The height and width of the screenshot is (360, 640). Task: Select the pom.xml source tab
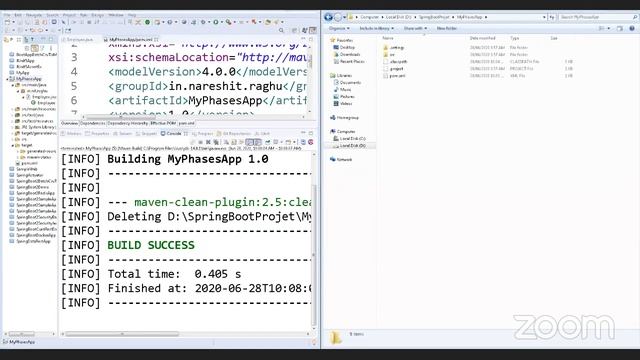(x=187, y=123)
